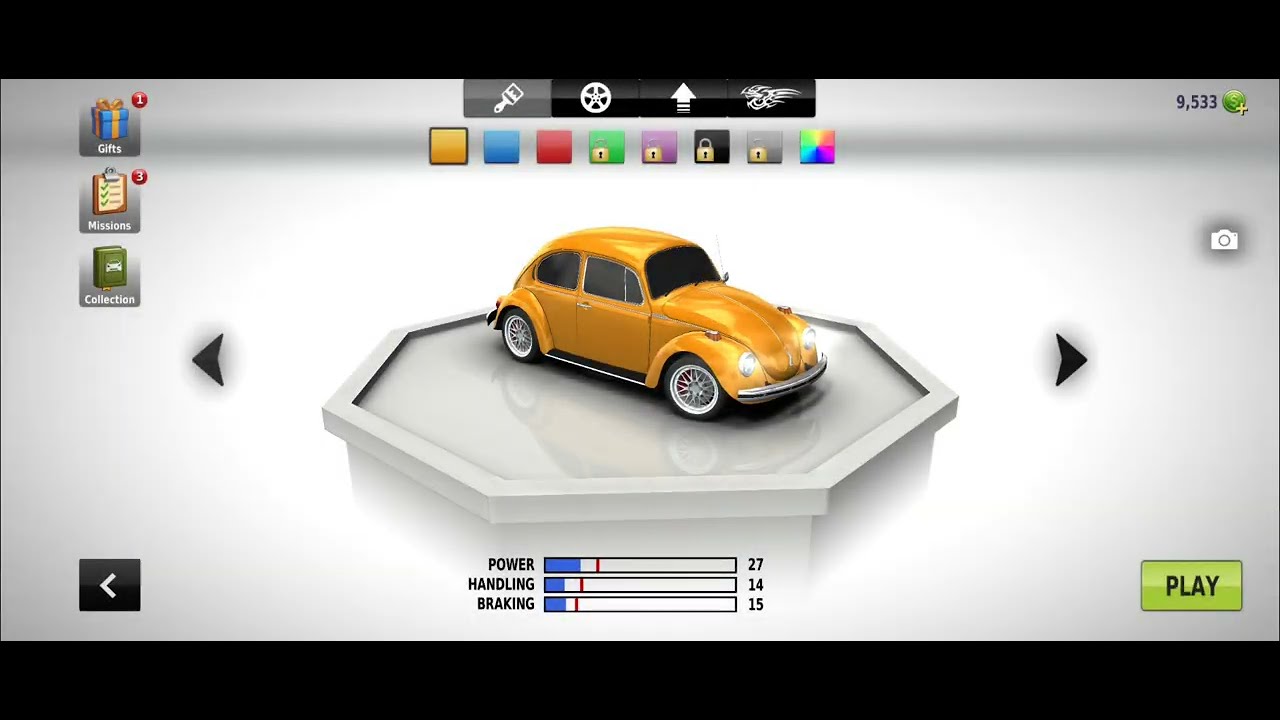Click the braking value 15
The width and height of the screenshot is (1280, 720).
(755, 605)
